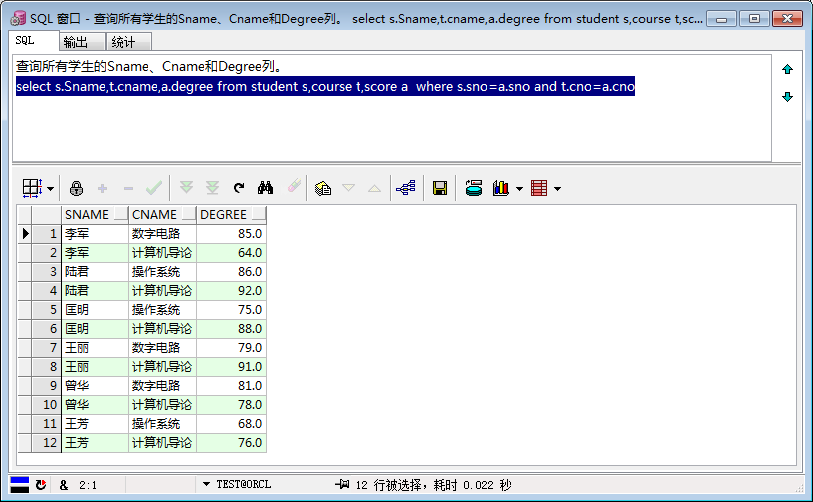813x502 pixels.
Task: Click the pin icon in the status bar
Action: tap(342, 484)
